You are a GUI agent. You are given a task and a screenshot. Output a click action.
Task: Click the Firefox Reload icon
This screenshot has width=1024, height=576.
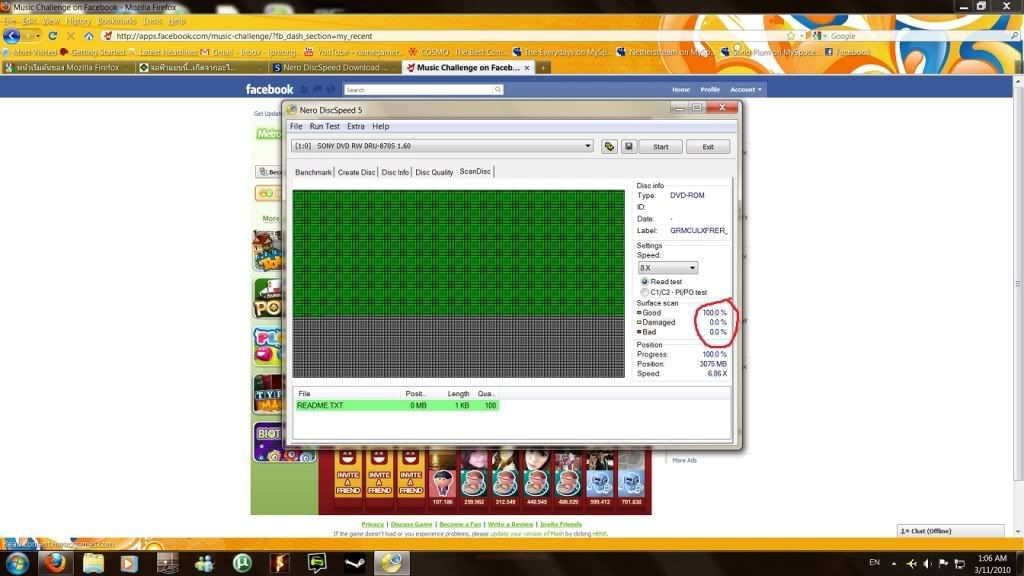53,36
